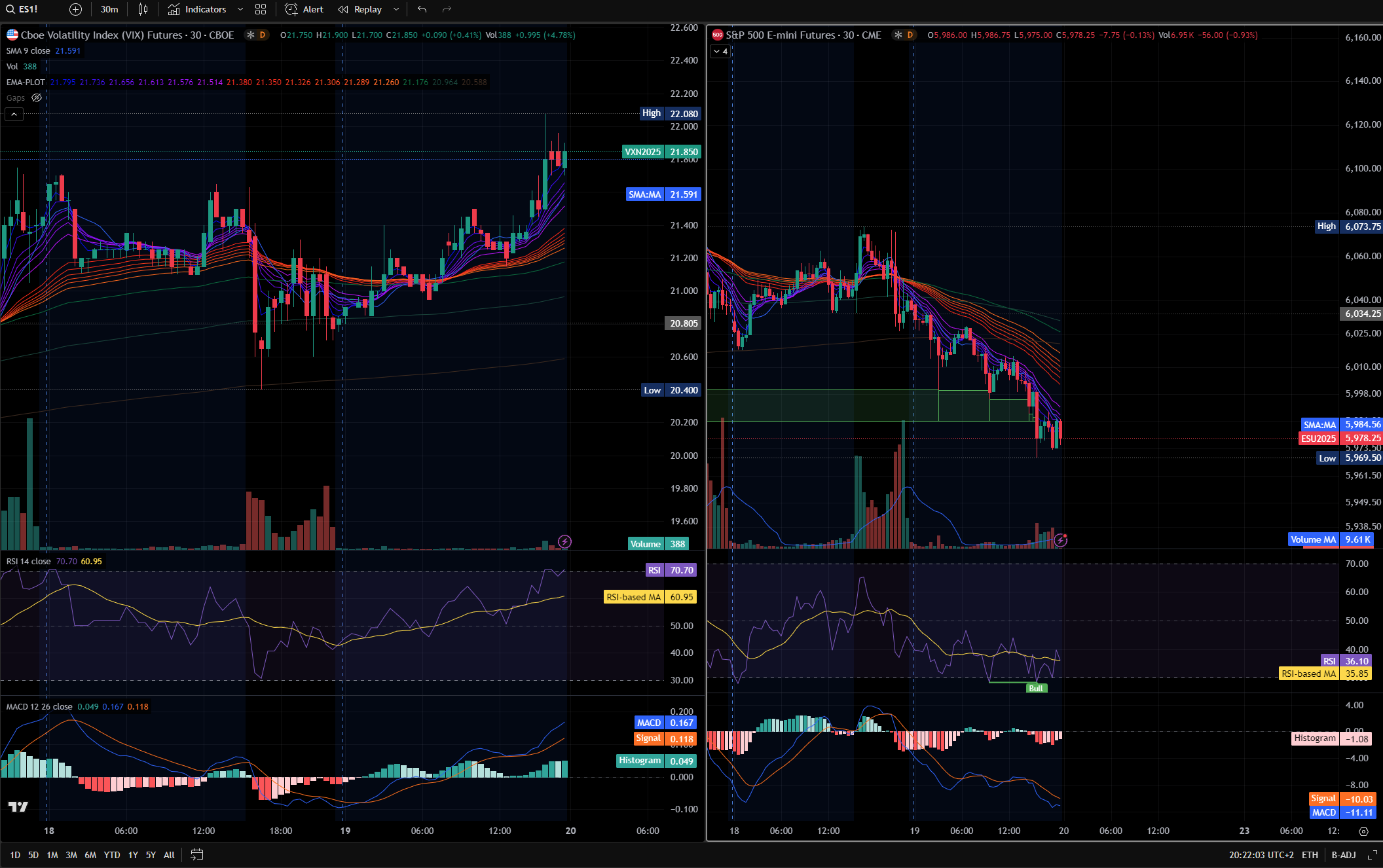The width and height of the screenshot is (1383, 868).
Task: Click the S&P 500 E-mini Futures title
Action: coord(803,35)
